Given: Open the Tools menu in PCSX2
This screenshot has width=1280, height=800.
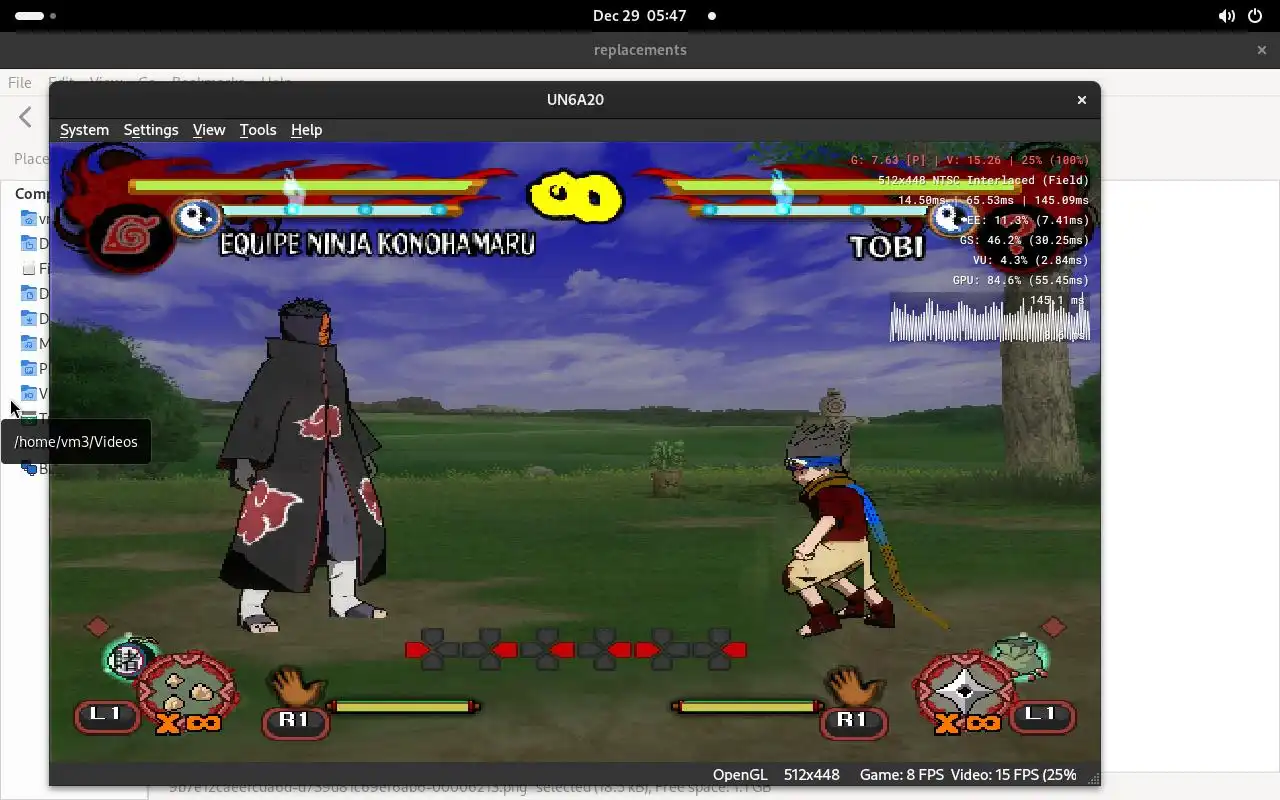Looking at the screenshot, I should (x=258, y=130).
